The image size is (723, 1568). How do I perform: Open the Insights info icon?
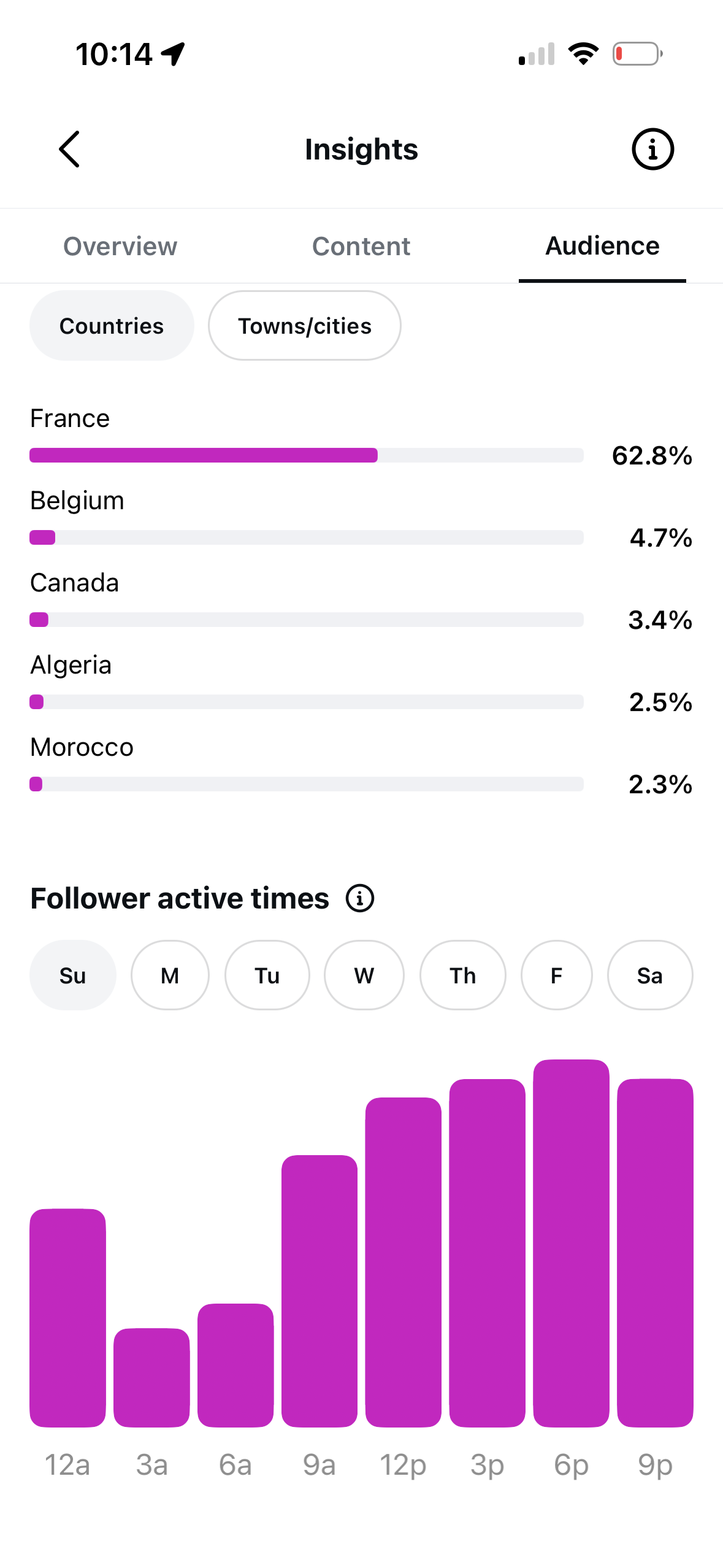pos(652,149)
